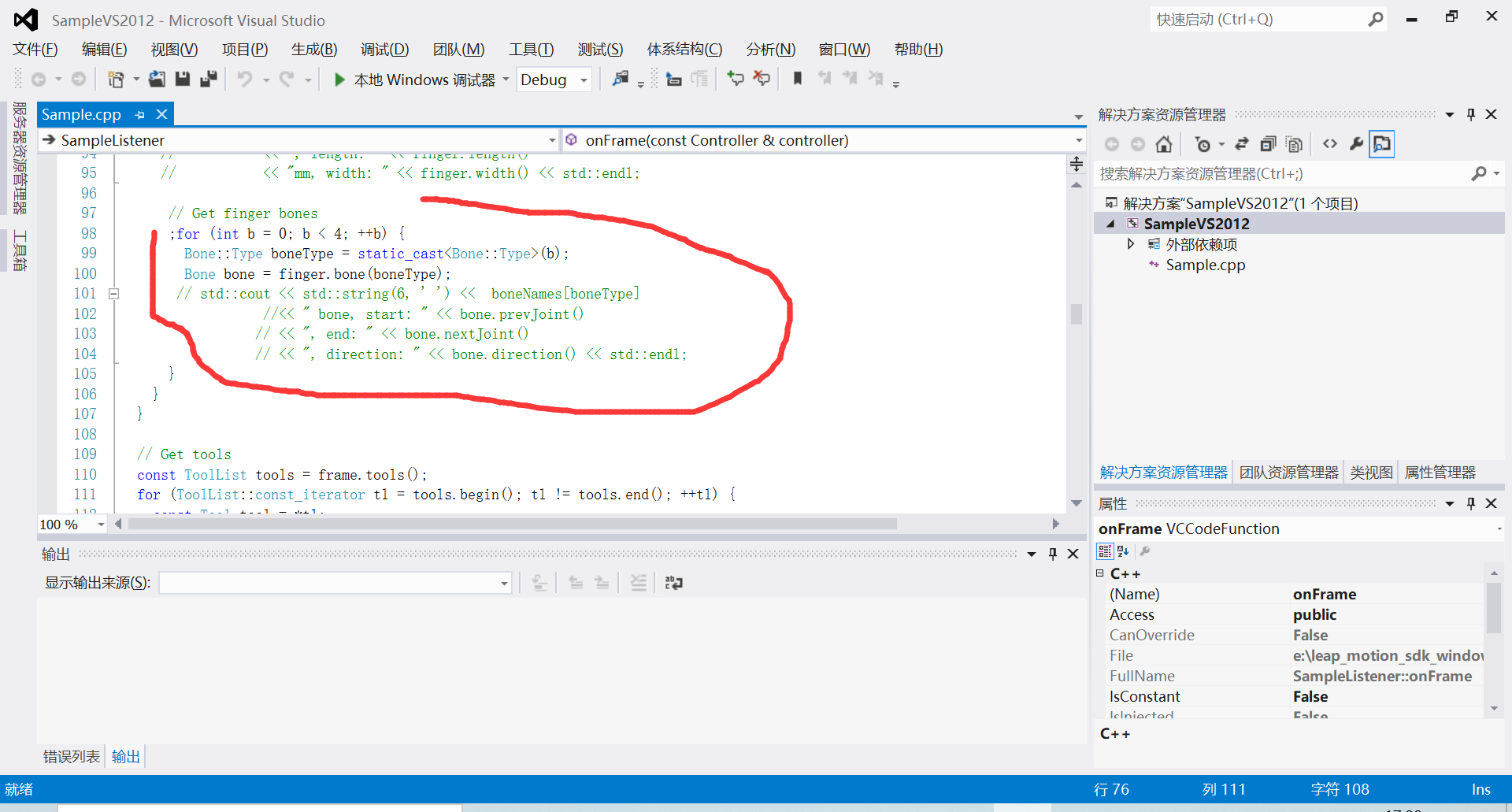
Task: Toggle a bookmark with the bookmark icon
Action: (798, 79)
